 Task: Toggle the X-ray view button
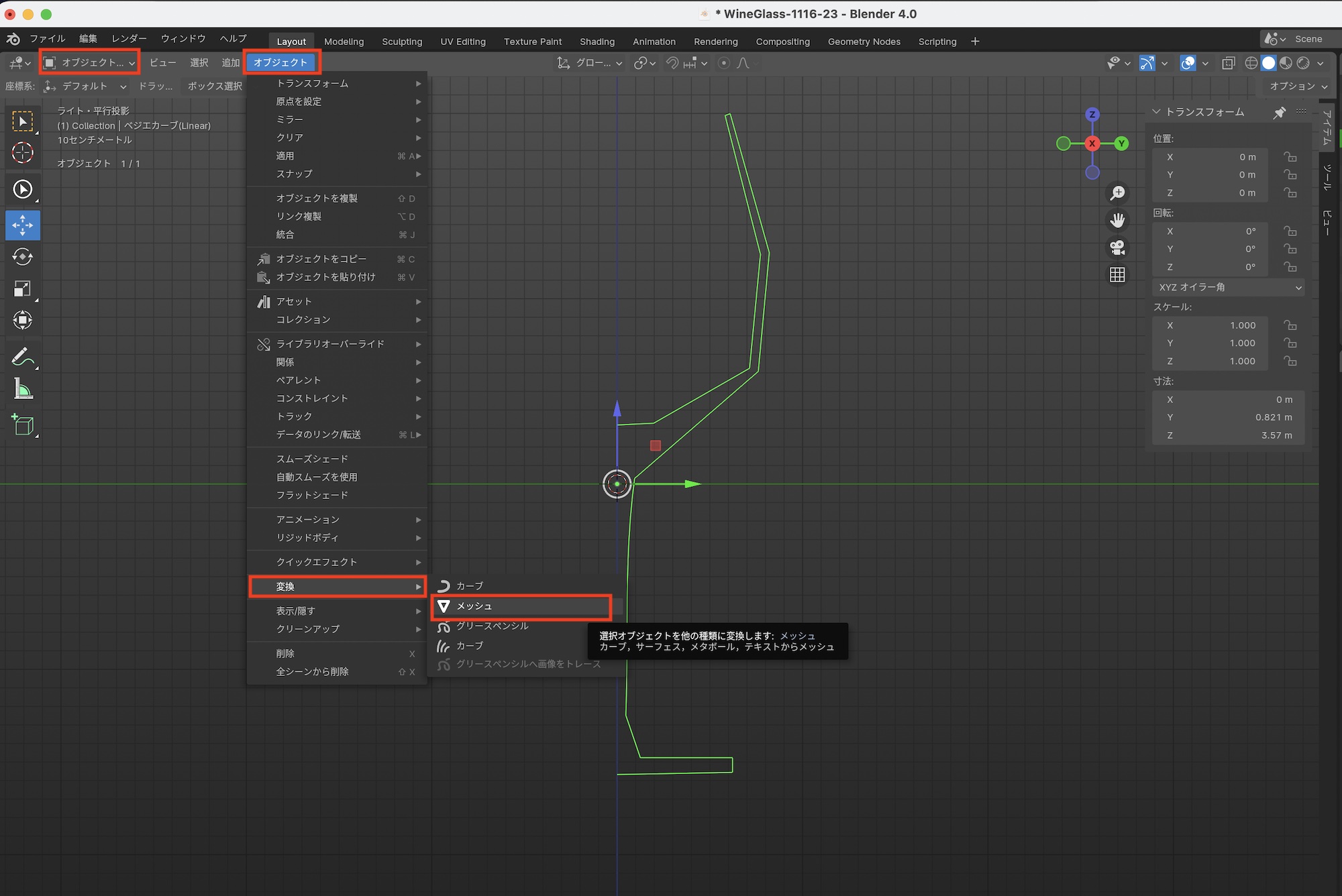pyautogui.click(x=1228, y=63)
